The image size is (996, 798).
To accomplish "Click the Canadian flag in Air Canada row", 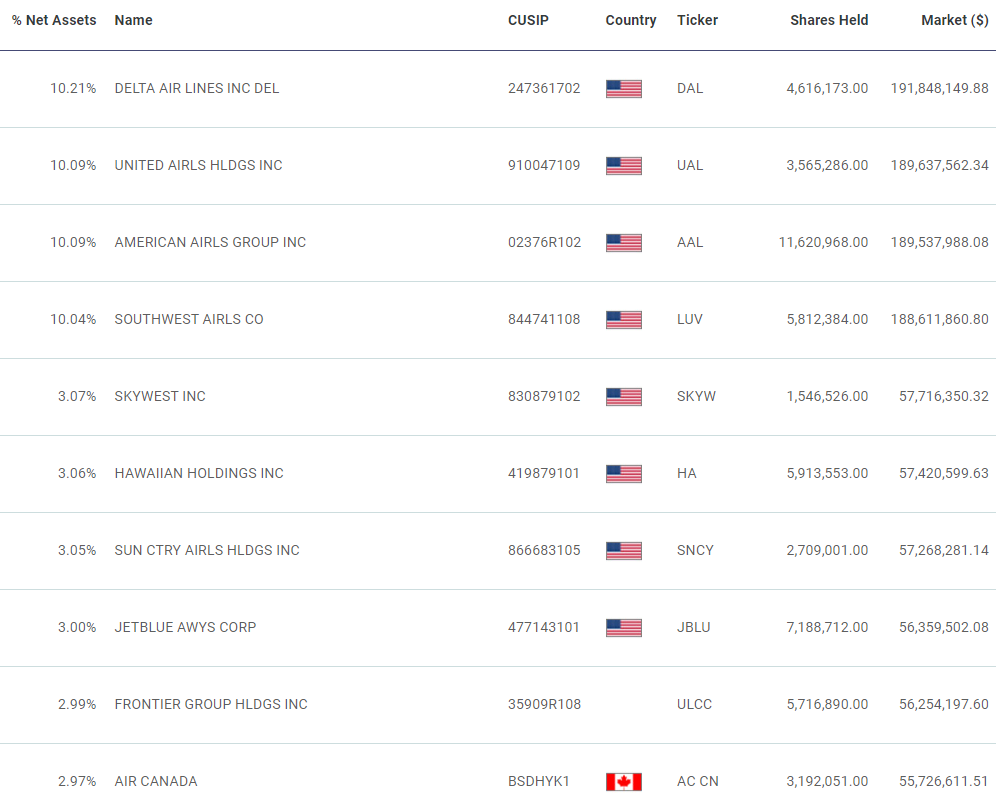I will coord(623,781).
